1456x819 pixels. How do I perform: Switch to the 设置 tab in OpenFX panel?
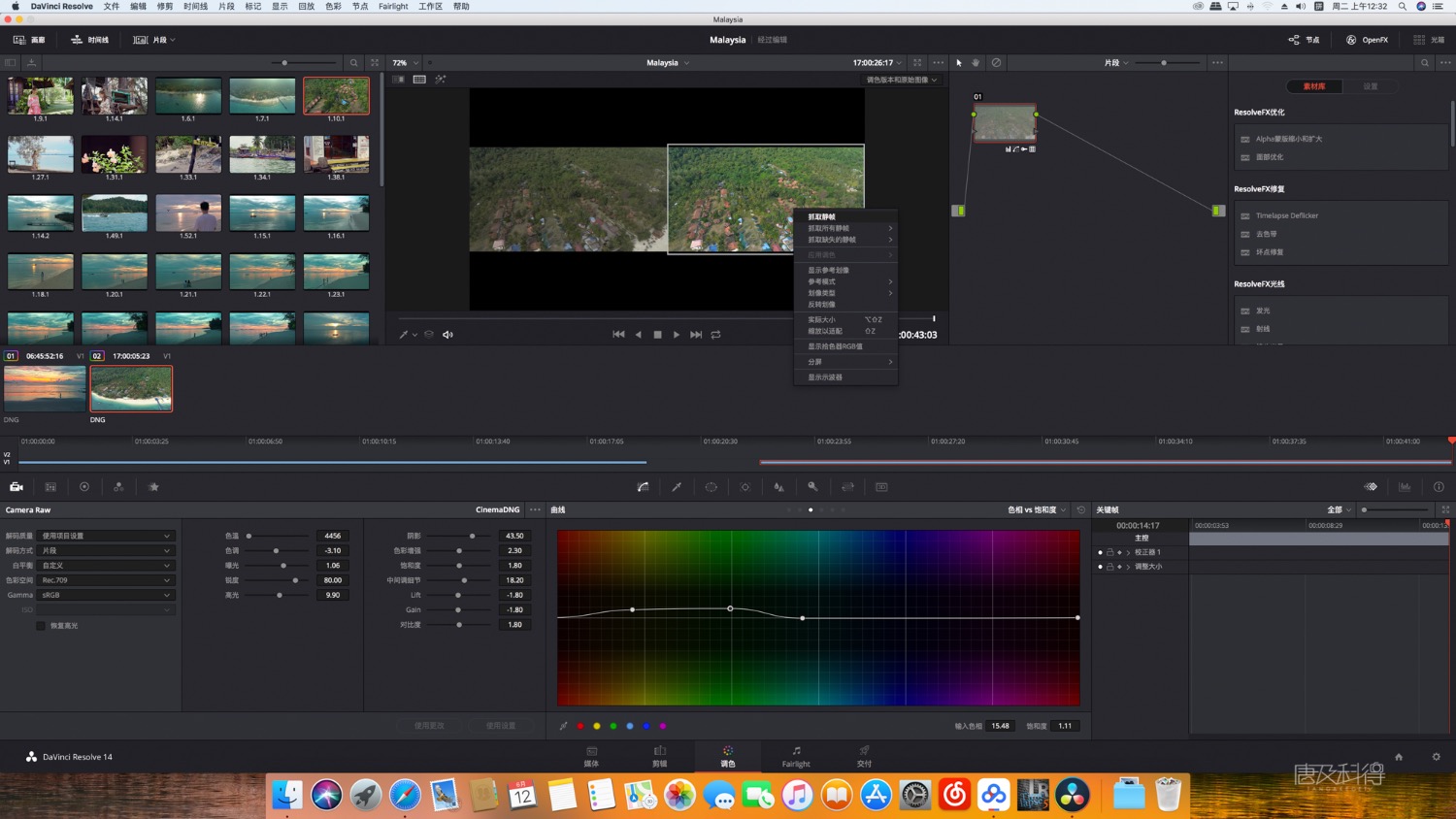point(1370,86)
